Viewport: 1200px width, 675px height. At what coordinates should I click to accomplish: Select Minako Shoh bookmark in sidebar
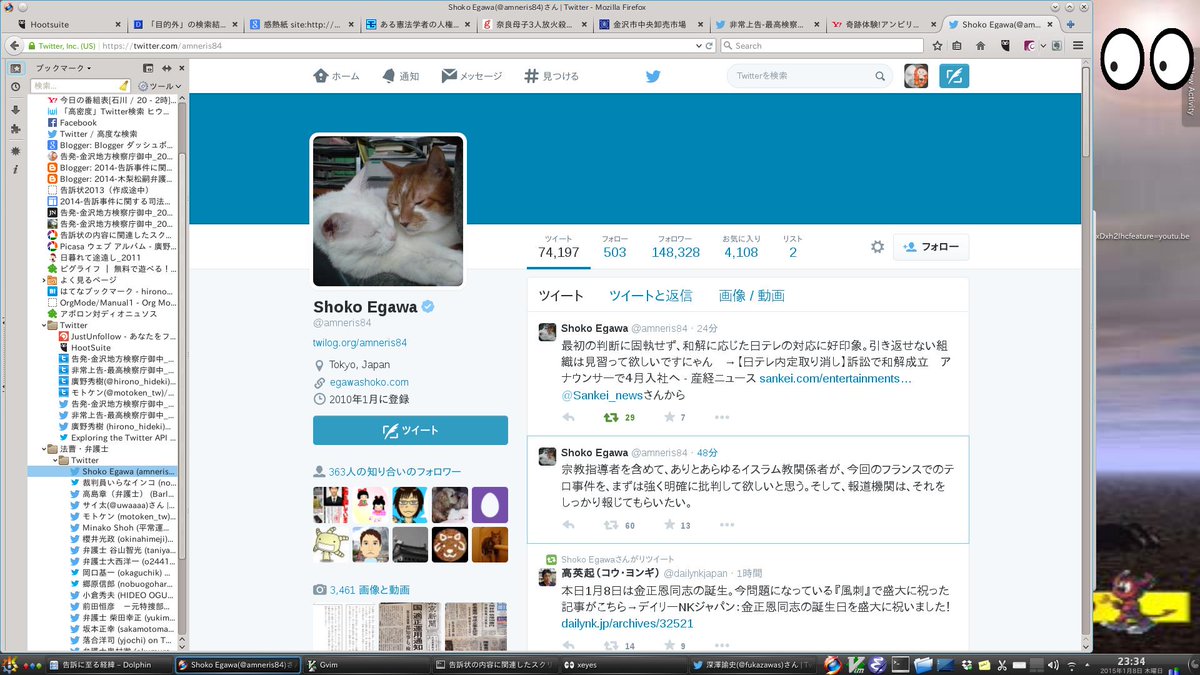122,528
